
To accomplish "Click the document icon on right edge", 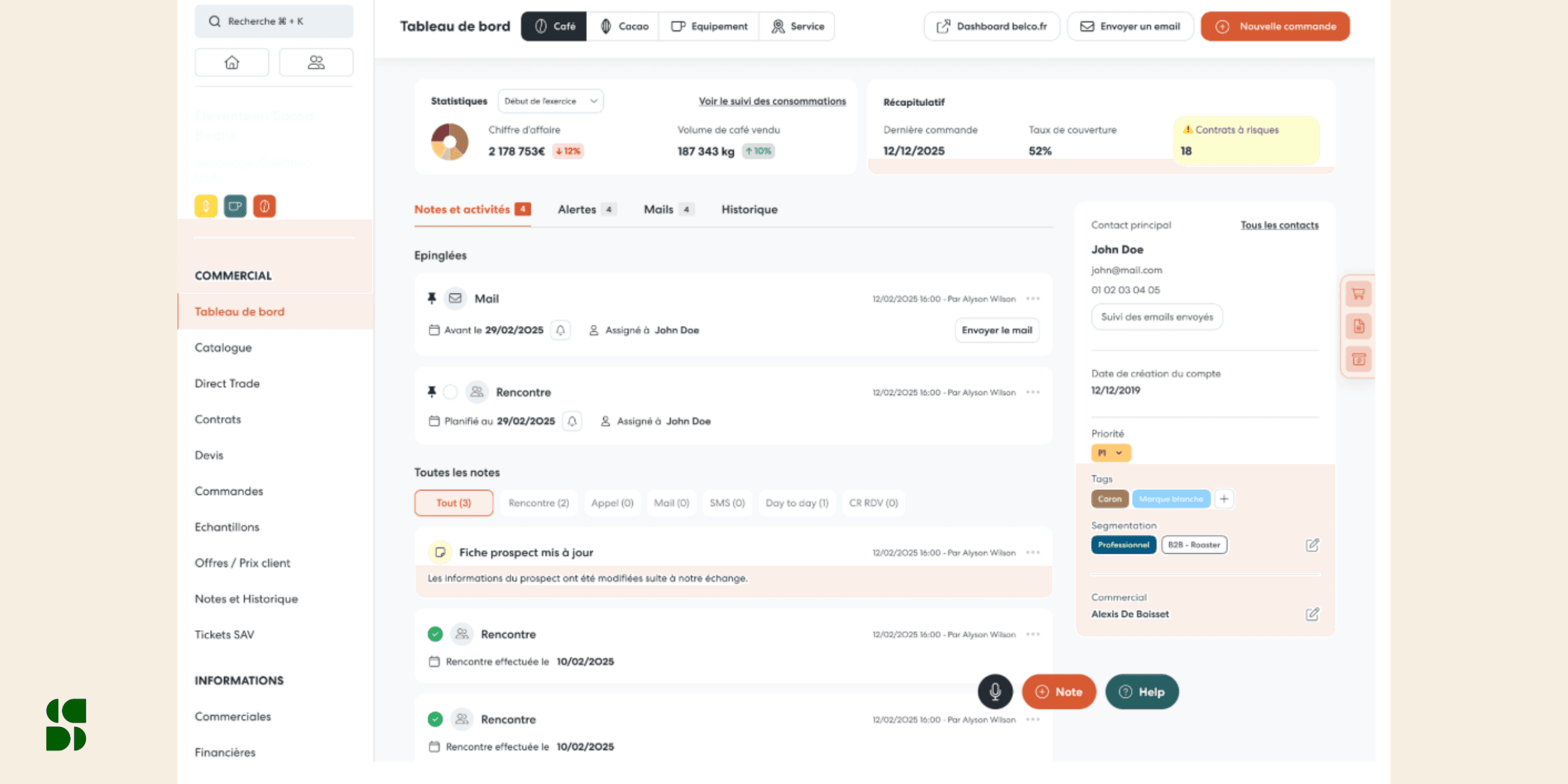I will point(1359,326).
